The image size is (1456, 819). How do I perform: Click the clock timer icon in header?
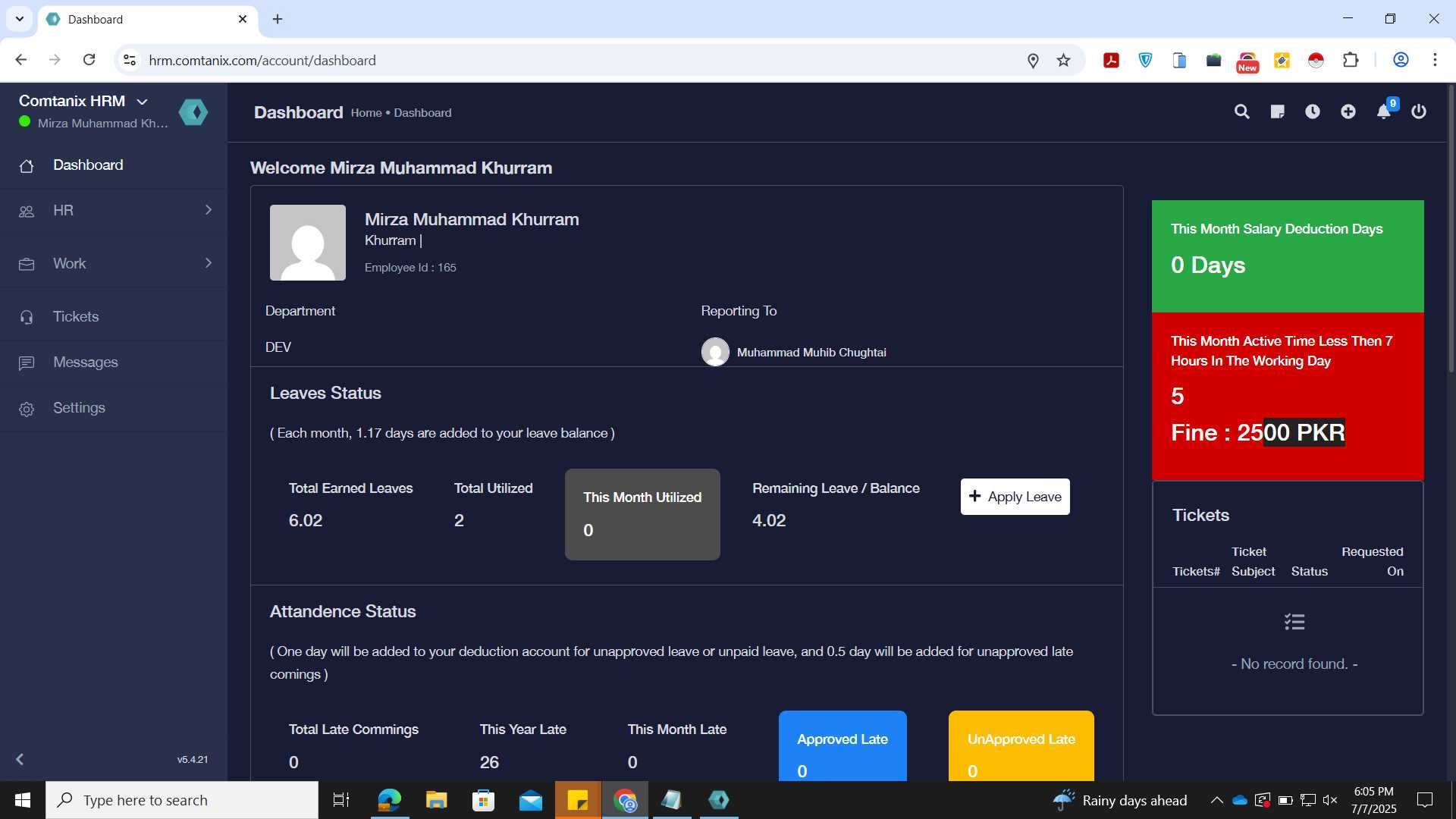(x=1313, y=112)
